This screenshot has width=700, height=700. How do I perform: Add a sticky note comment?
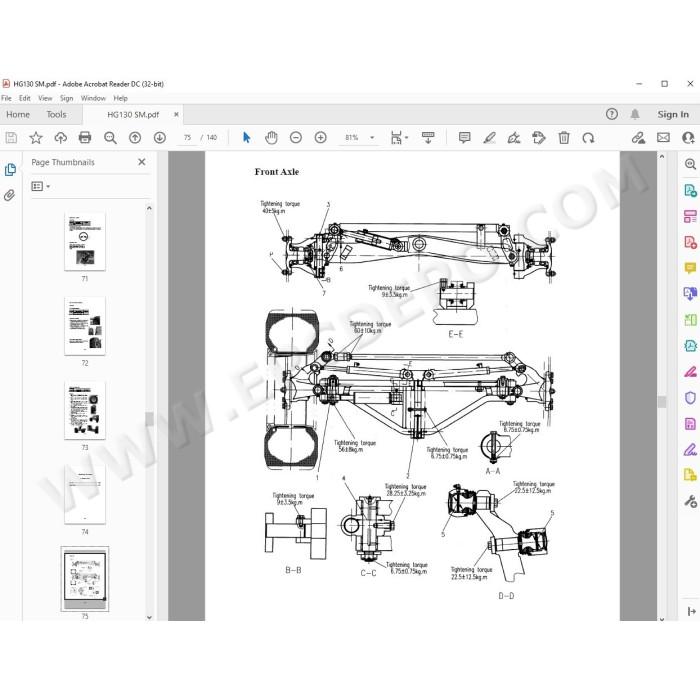point(464,138)
